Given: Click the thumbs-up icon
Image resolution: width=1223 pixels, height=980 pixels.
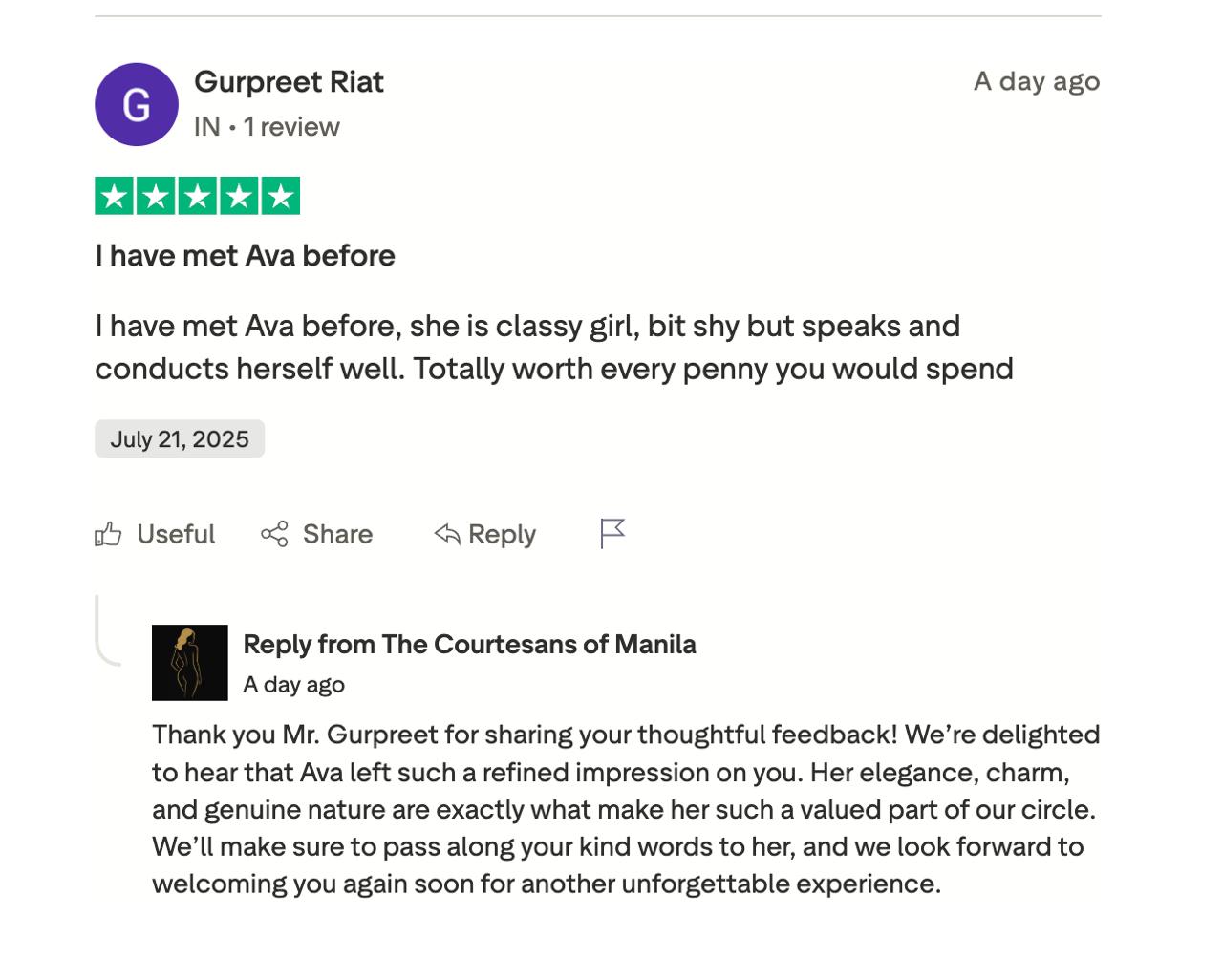Looking at the screenshot, I should (109, 534).
